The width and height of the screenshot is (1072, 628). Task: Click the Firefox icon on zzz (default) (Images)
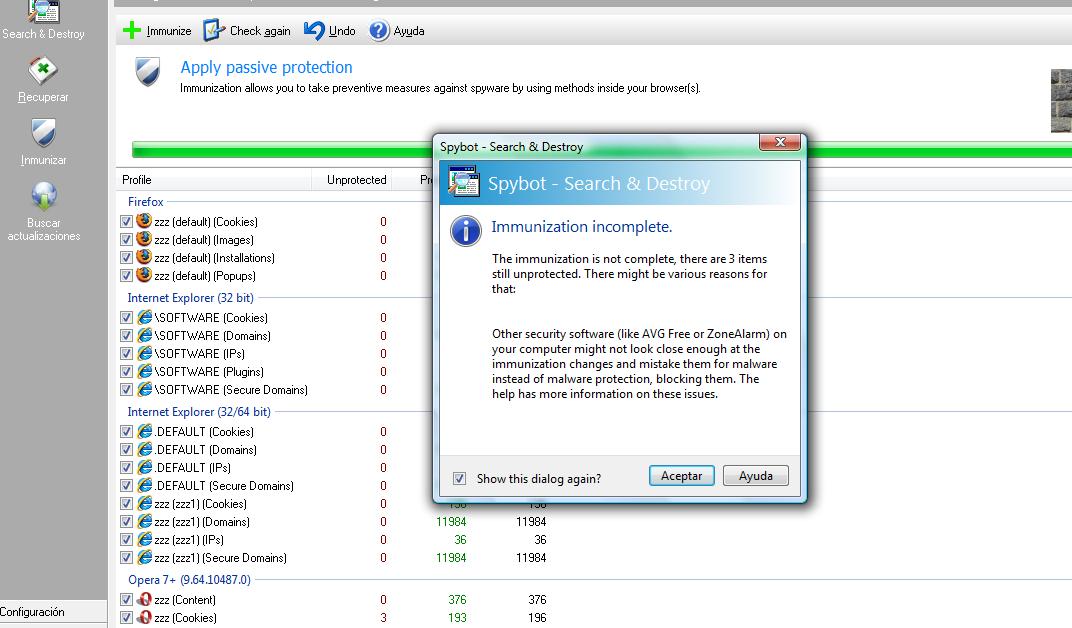144,239
